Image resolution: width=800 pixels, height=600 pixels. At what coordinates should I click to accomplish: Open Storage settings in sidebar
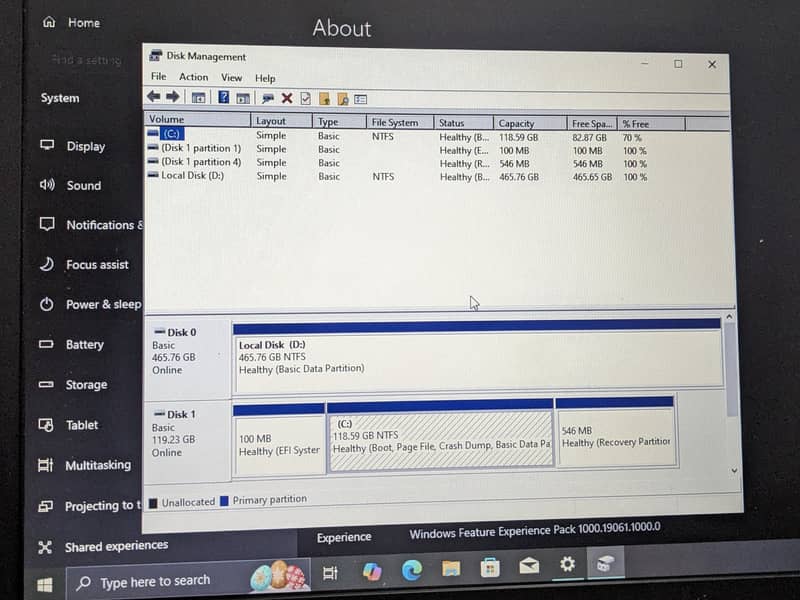pos(73,384)
